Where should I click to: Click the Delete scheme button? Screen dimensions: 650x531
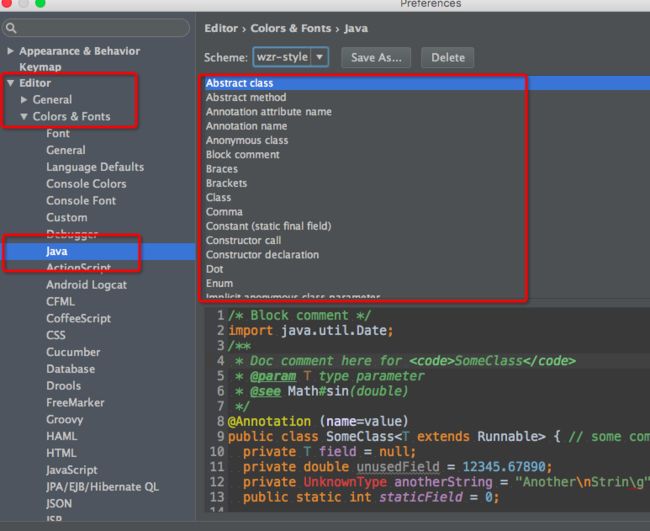[448, 58]
